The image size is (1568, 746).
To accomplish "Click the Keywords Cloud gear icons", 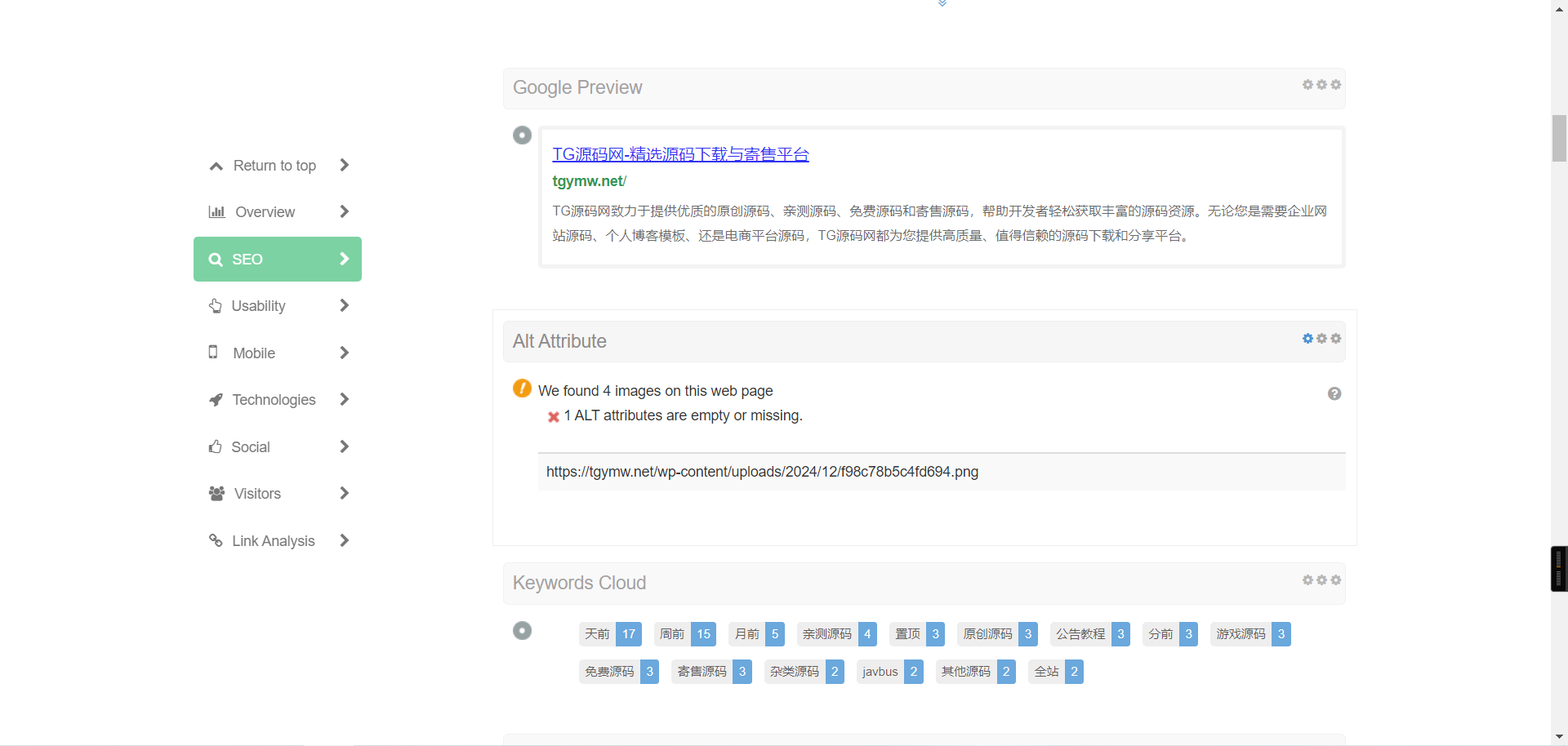I will 1321,580.
